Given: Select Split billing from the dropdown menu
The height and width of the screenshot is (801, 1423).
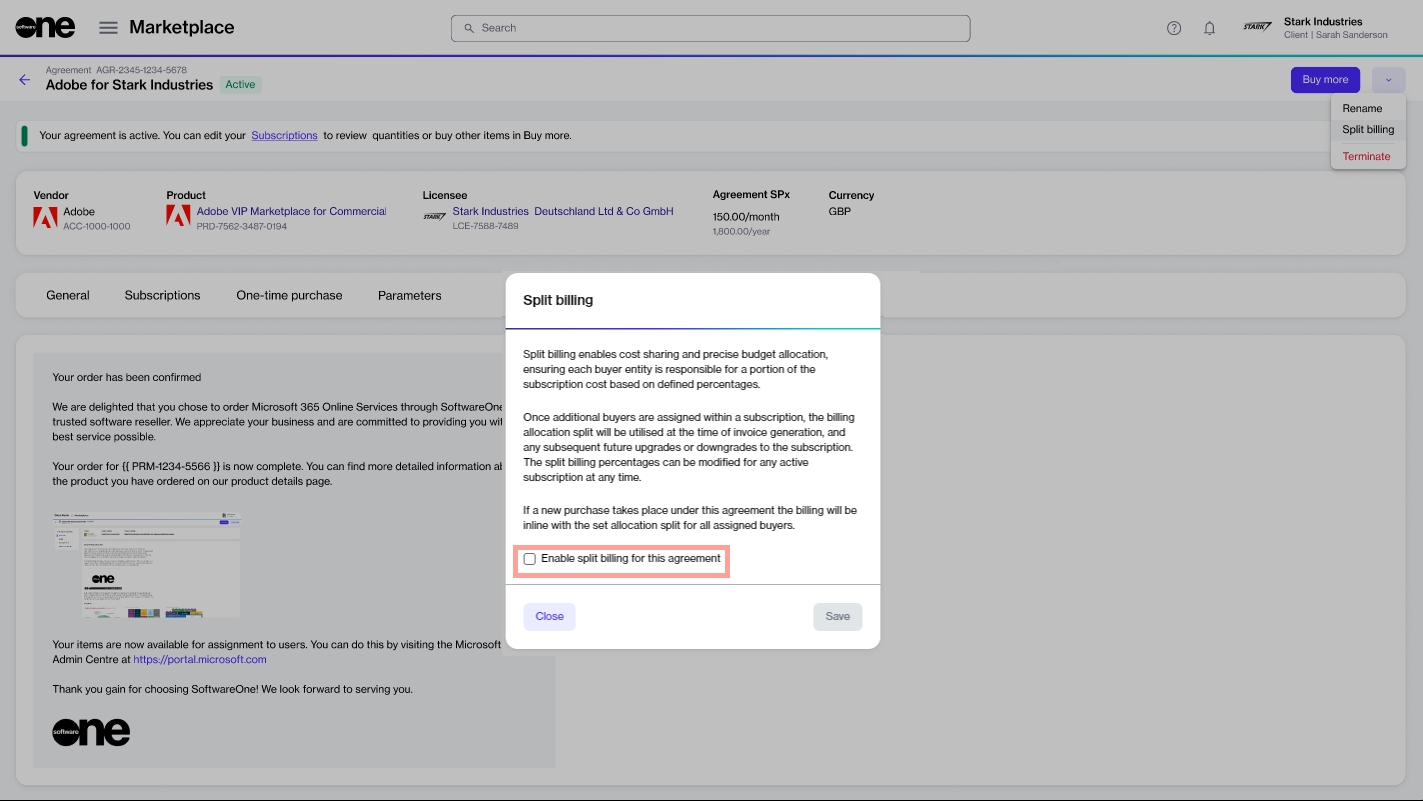Looking at the screenshot, I should click(x=1368, y=130).
